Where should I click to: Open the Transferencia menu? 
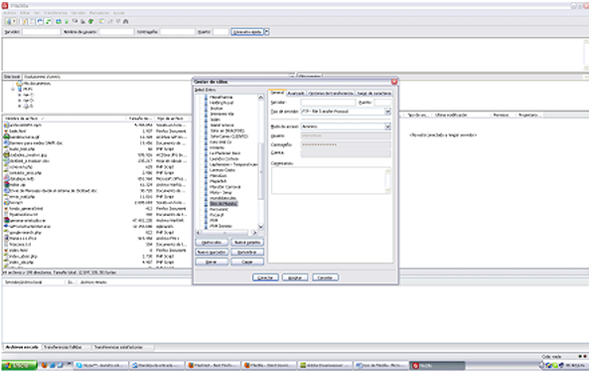point(55,13)
